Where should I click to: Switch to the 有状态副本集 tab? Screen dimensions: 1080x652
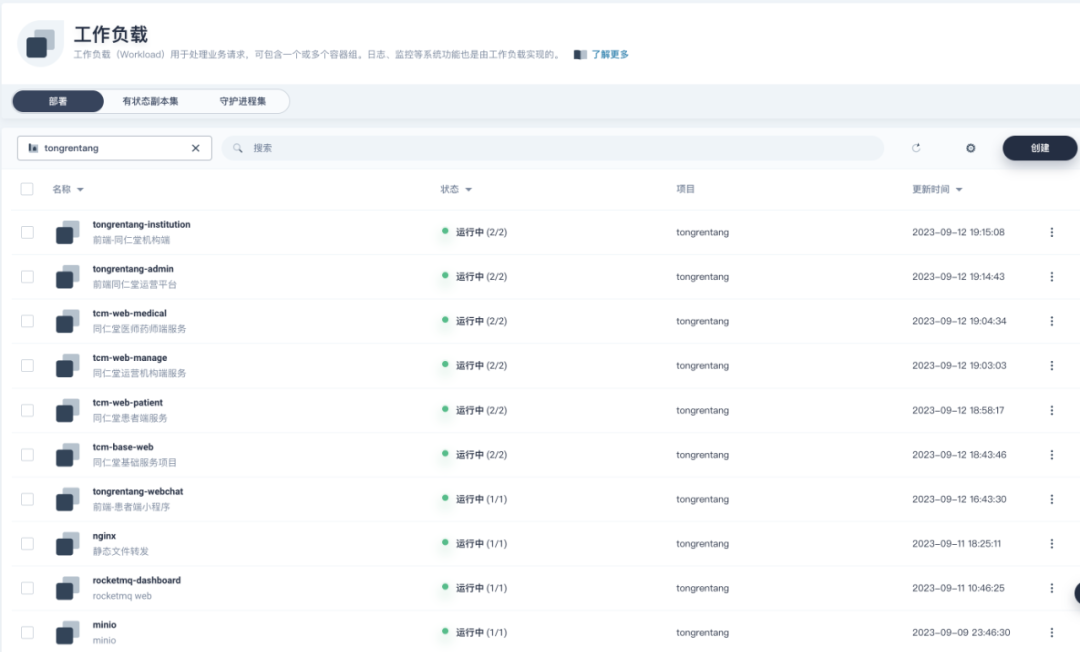point(150,101)
